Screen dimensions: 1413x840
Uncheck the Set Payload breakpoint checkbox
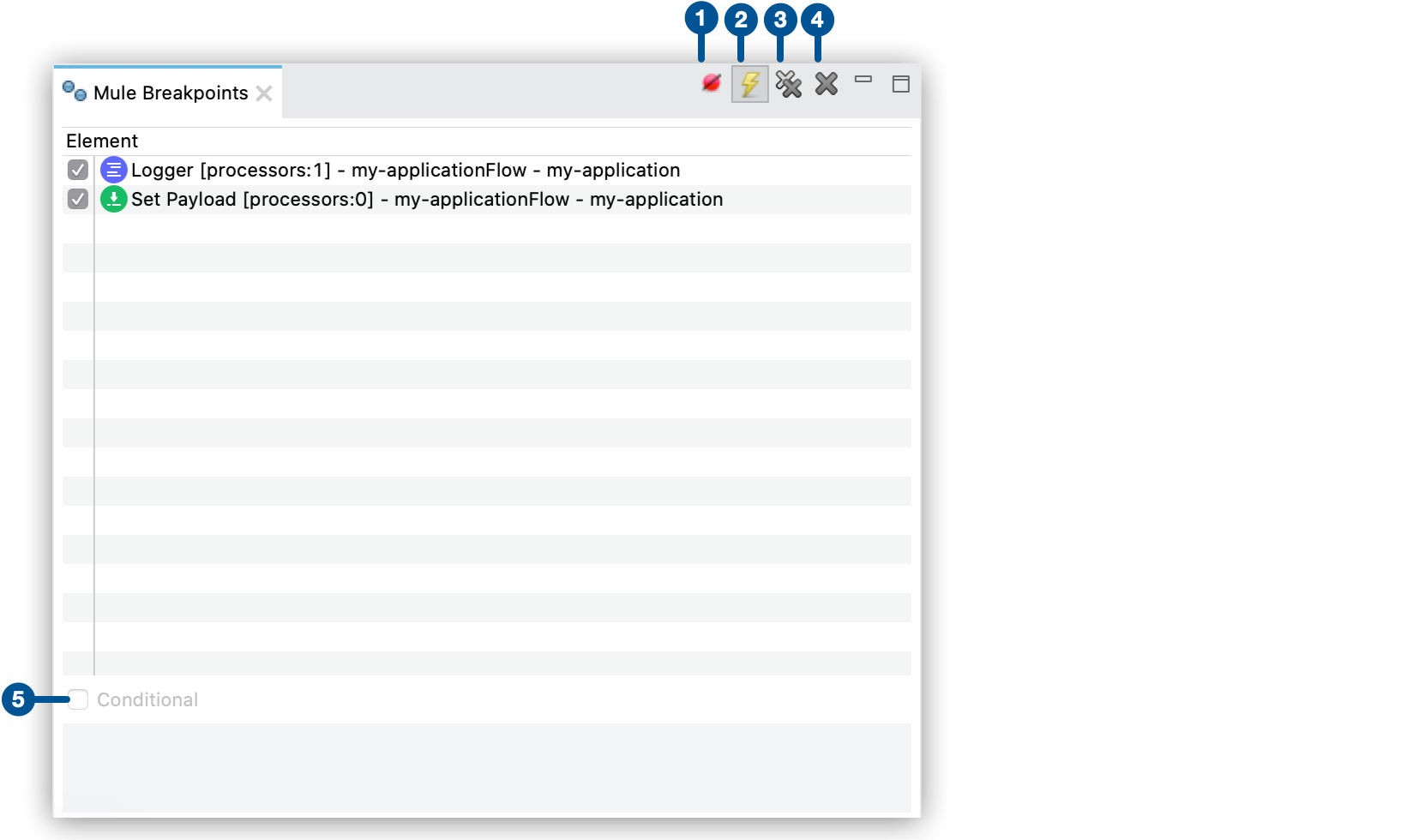coord(78,199)
